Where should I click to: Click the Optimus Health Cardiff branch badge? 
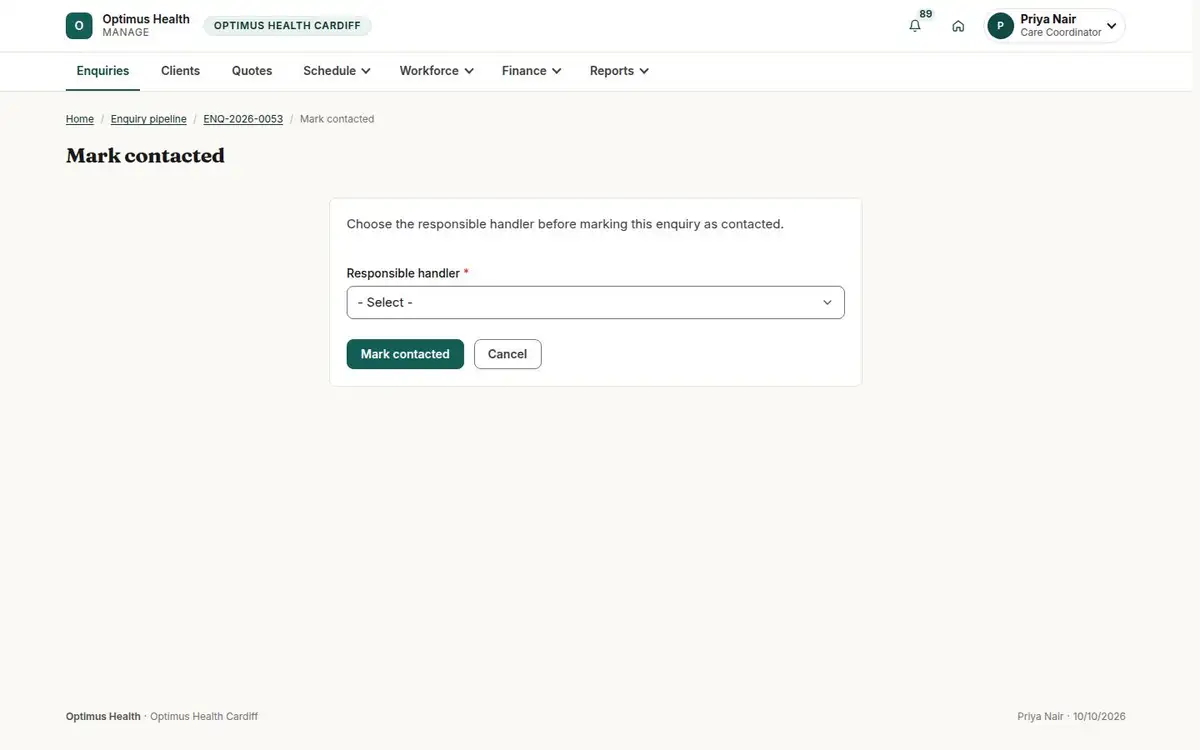point(287,26)
